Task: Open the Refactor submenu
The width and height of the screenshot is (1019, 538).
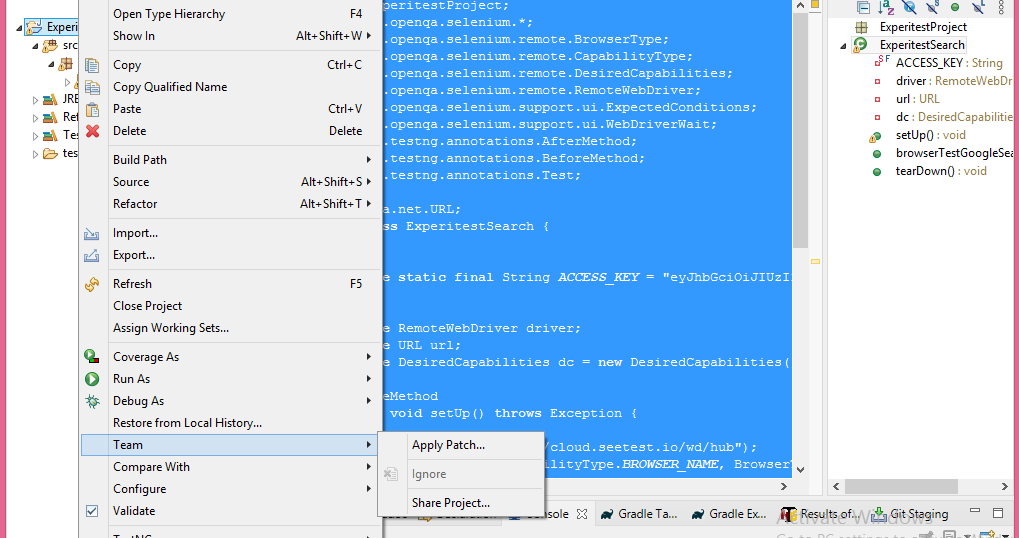Action: [x=230, y=204]
